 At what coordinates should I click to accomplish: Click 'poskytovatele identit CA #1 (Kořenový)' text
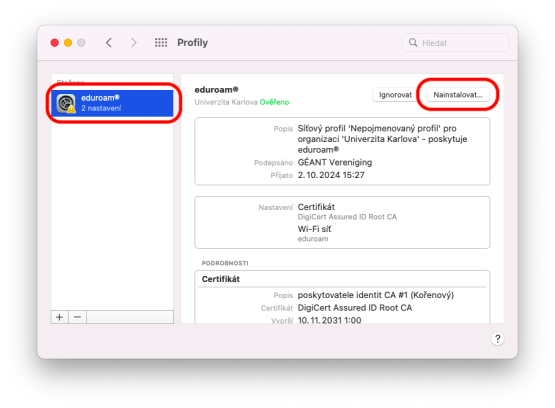click(x=376, y=295)
